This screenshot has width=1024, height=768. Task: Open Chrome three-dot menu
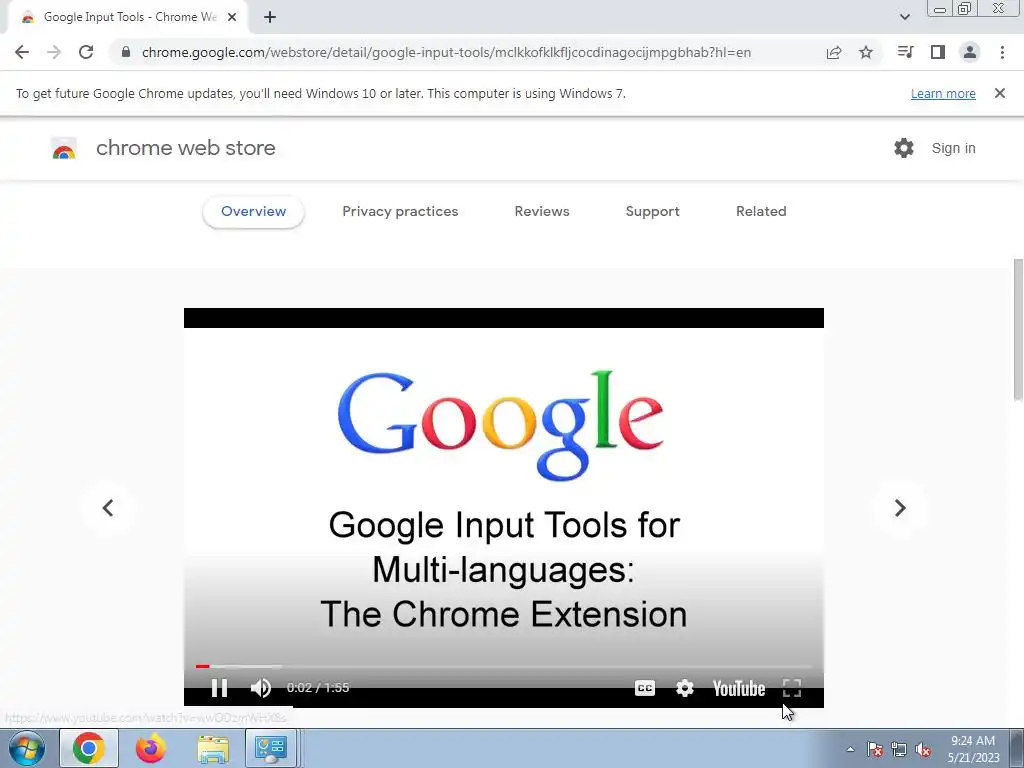1002,52
